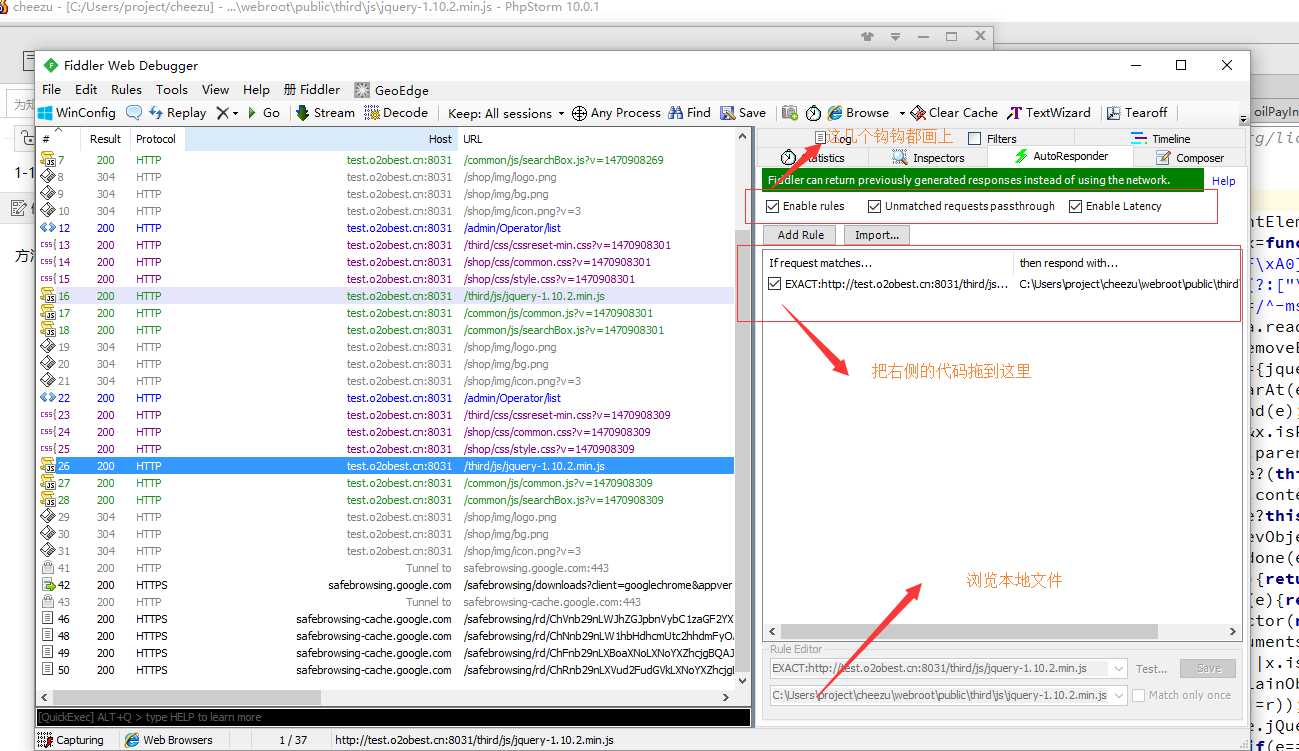Open the AutoResponder Help link
Screen dimensions: 1299x751
pos(1223,181)
